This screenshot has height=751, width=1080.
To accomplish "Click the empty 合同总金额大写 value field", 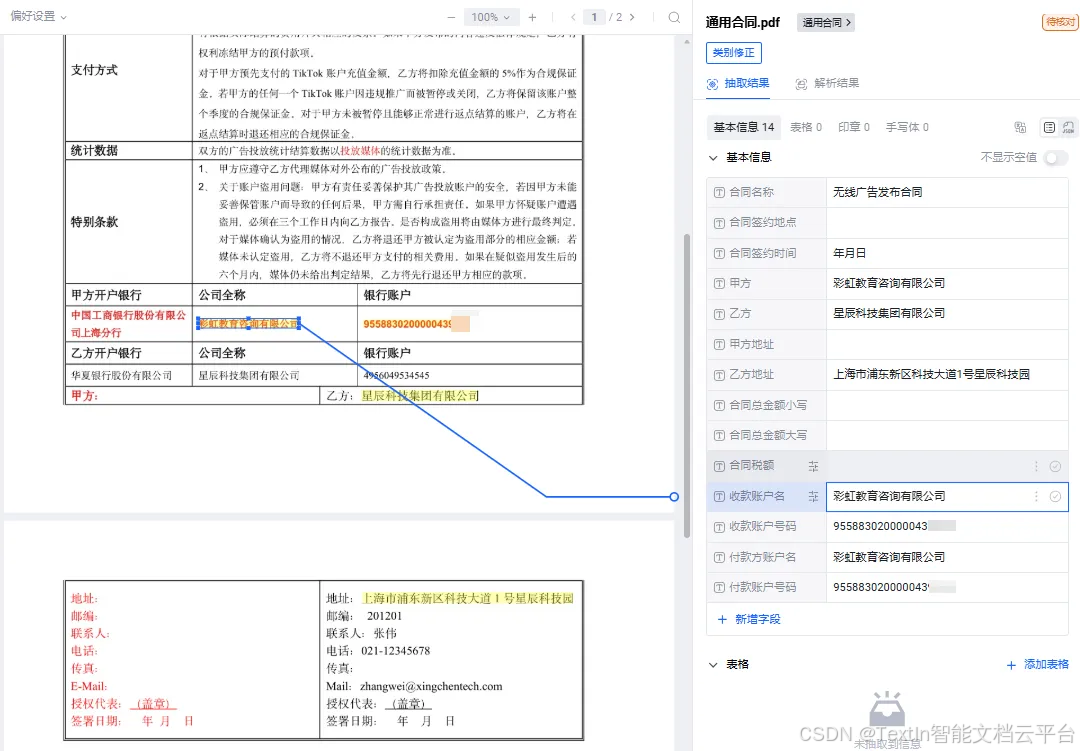I will pyautogui.click(x=947, y=435).
